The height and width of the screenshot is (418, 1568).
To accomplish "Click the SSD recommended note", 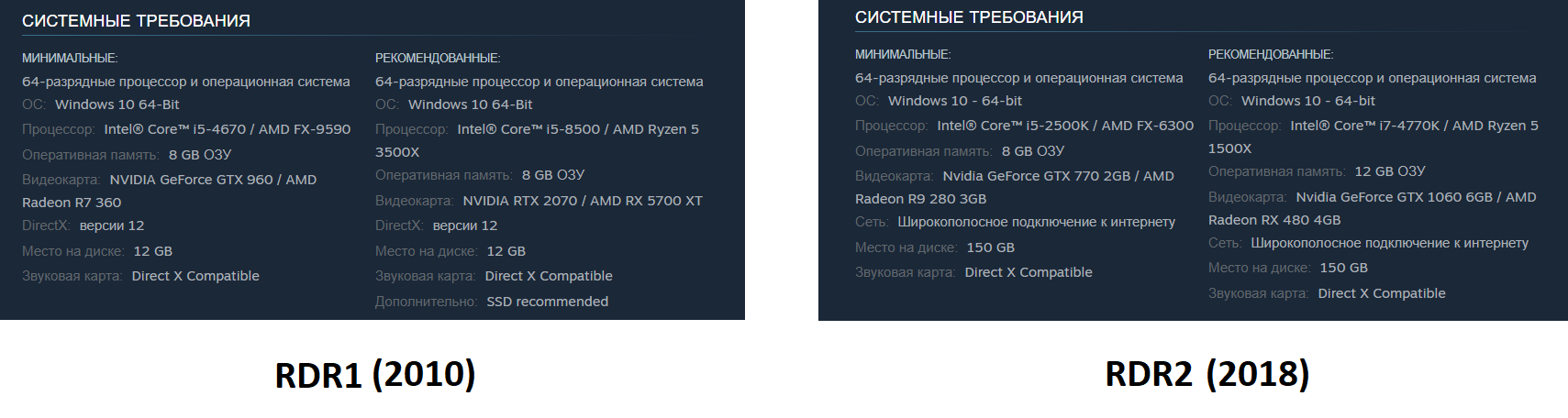I will (x=547, y=302).
